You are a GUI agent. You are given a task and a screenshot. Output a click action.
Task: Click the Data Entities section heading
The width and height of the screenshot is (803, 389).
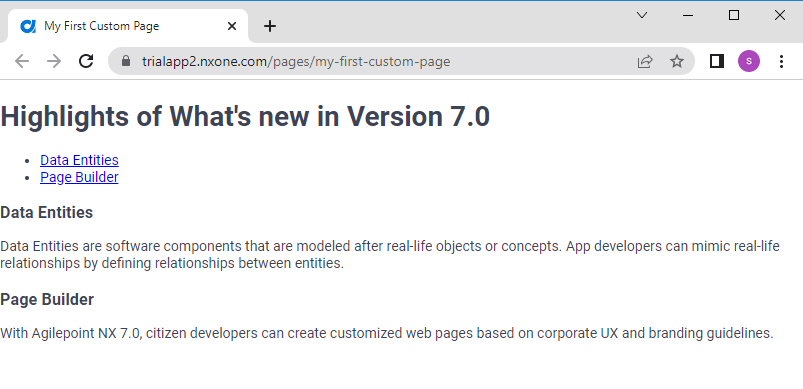tap(47, 212)
